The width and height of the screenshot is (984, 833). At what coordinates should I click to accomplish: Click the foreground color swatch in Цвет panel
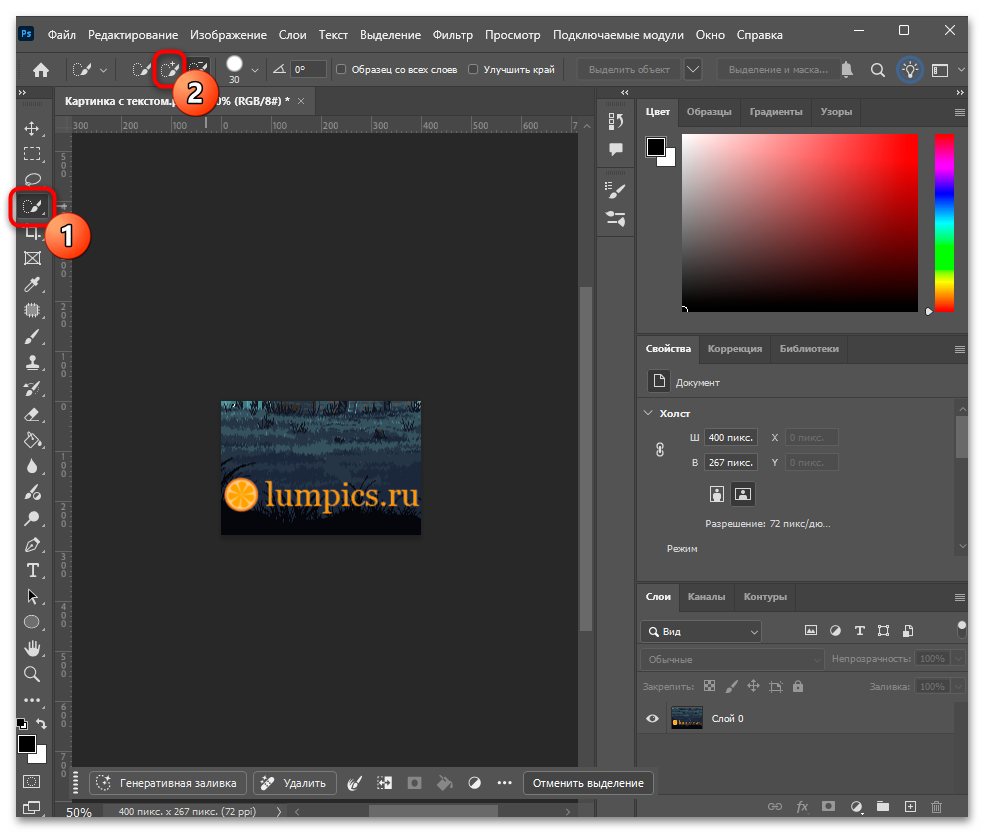click(656, 146)
